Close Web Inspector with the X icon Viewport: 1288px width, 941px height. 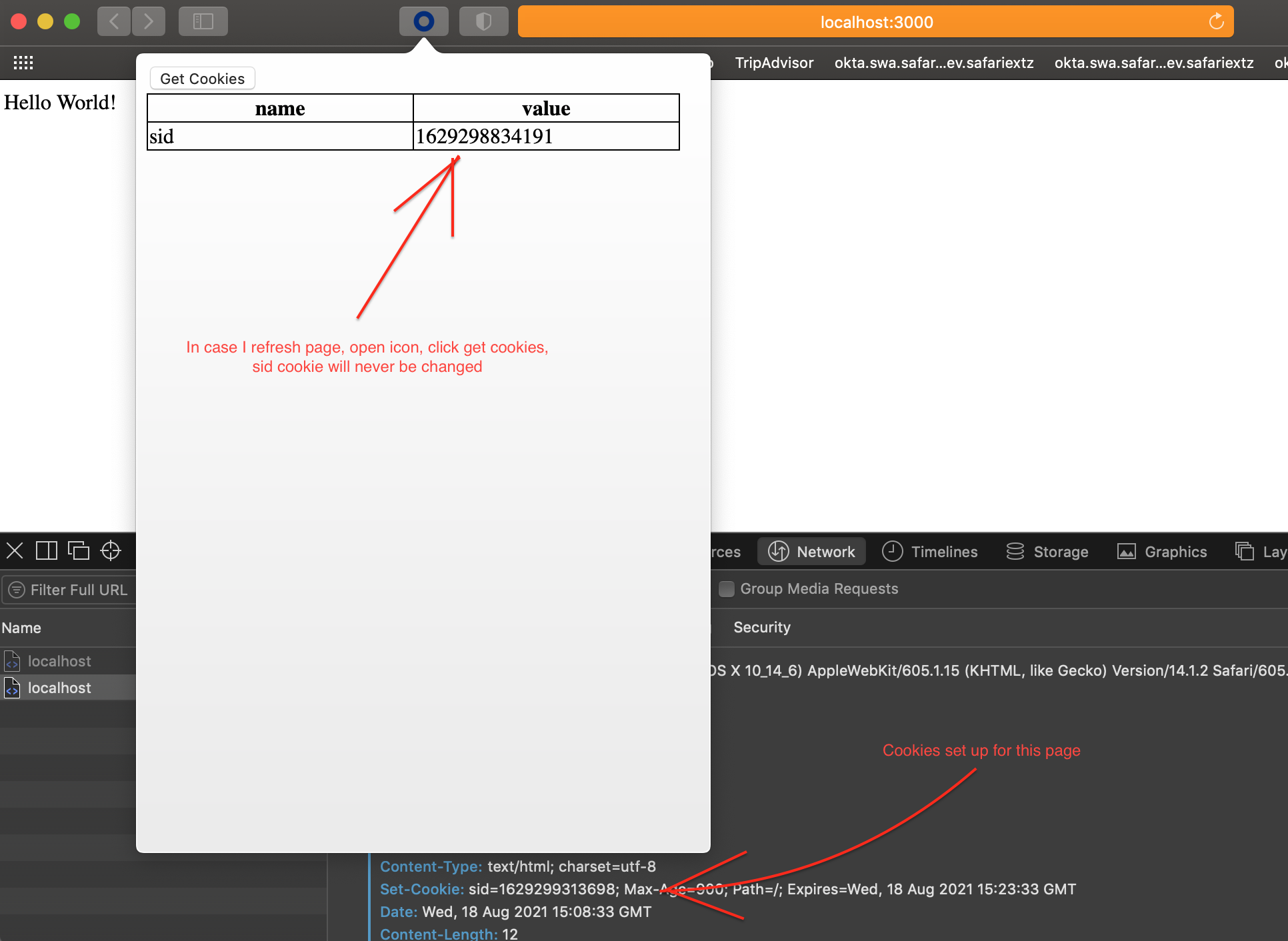click(x=15, y=550)
